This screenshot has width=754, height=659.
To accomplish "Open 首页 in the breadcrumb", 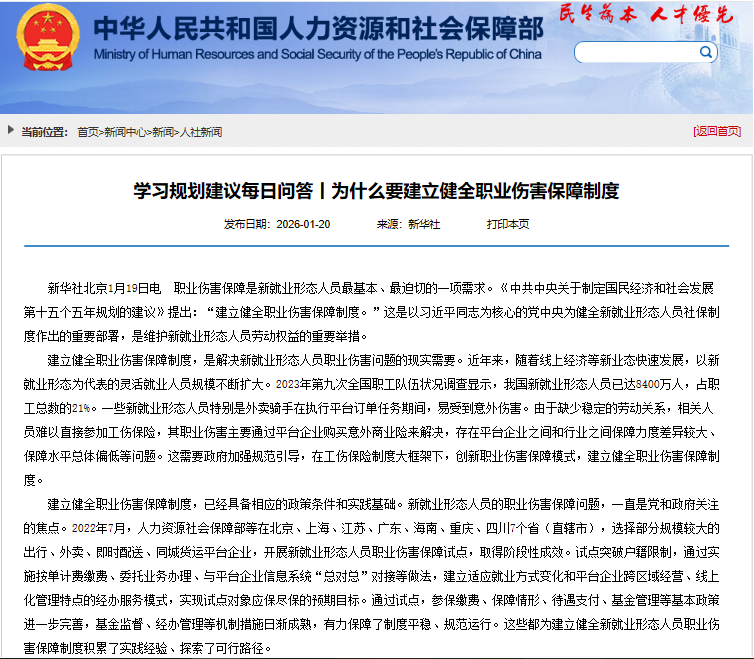I will coord(88,132).
